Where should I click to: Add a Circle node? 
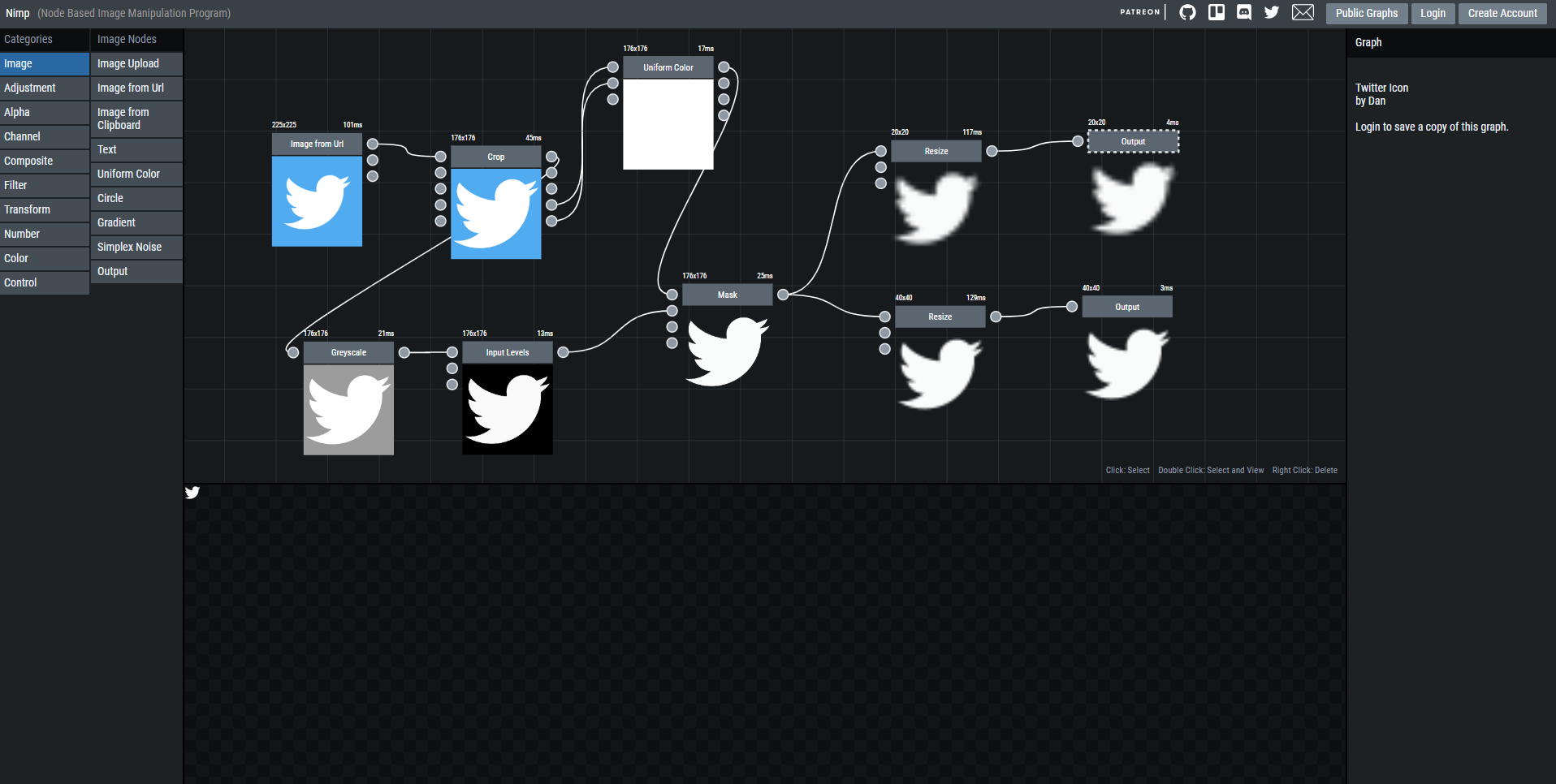(136, 198)
